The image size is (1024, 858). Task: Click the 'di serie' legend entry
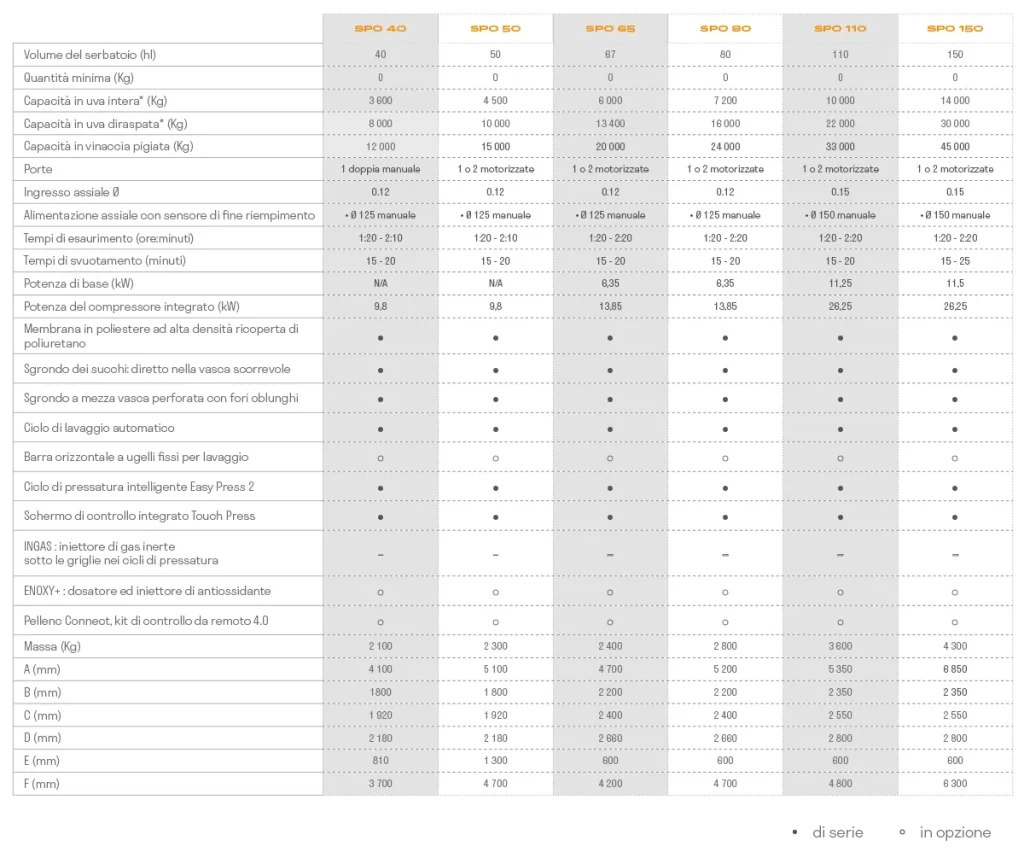click(x=827, y=833)
